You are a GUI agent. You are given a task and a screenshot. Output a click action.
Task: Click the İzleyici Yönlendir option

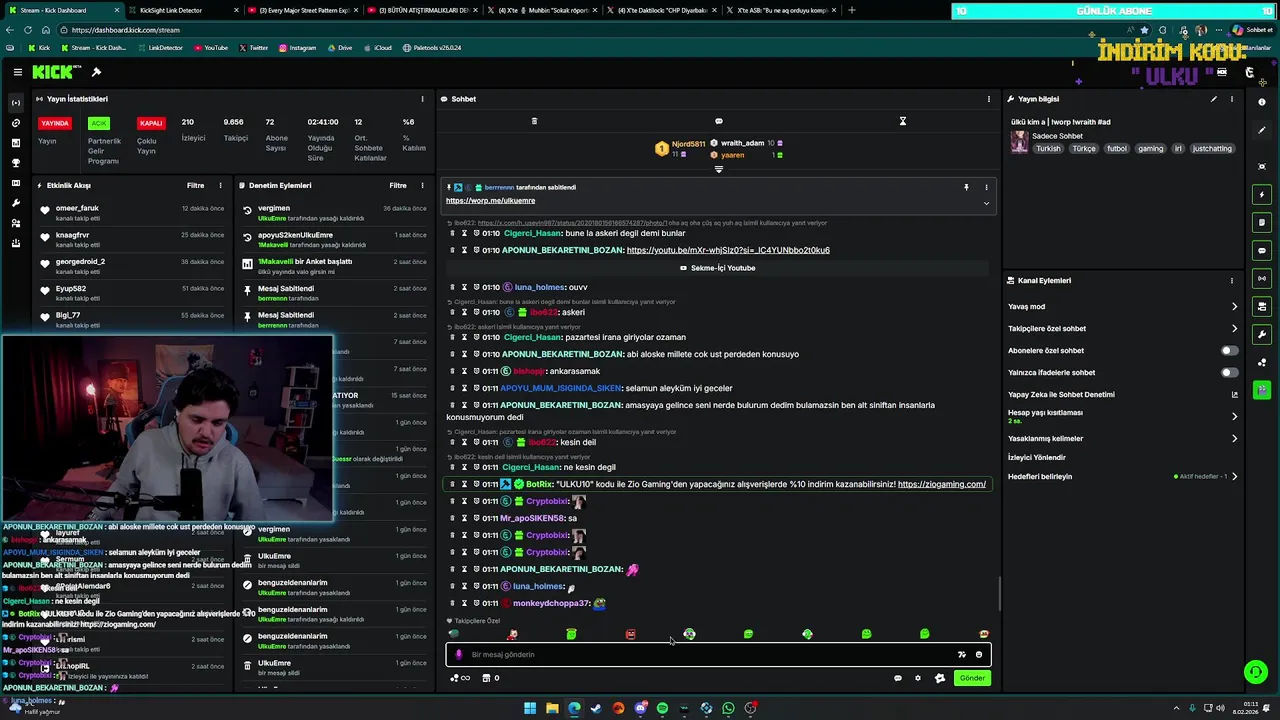[1037, 457]
